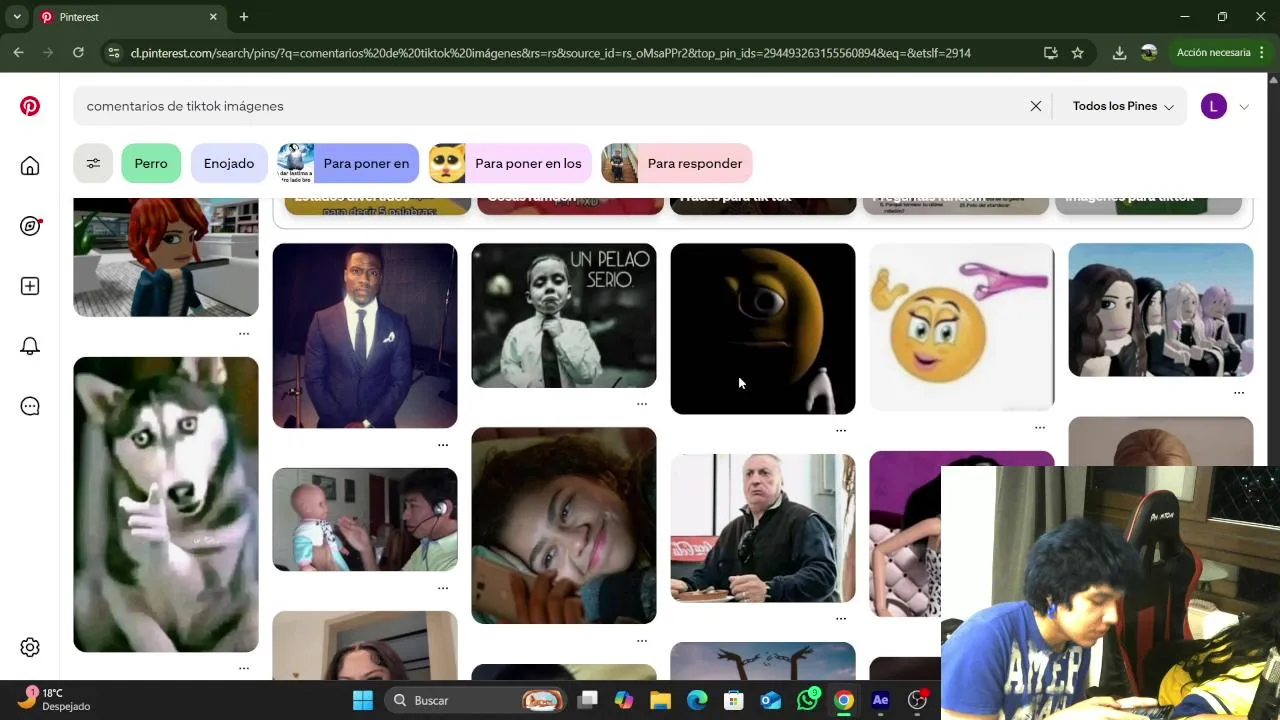Click the taskbar Buscar search box

click(475, 700)
